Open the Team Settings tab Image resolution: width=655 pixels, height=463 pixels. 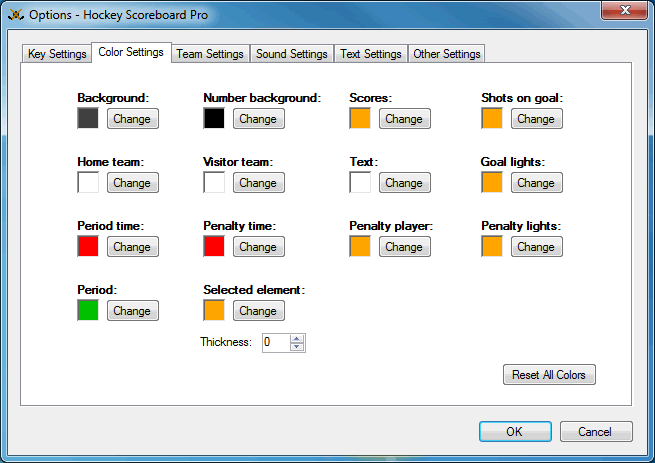pyautogui.click(x=210, y=53)
